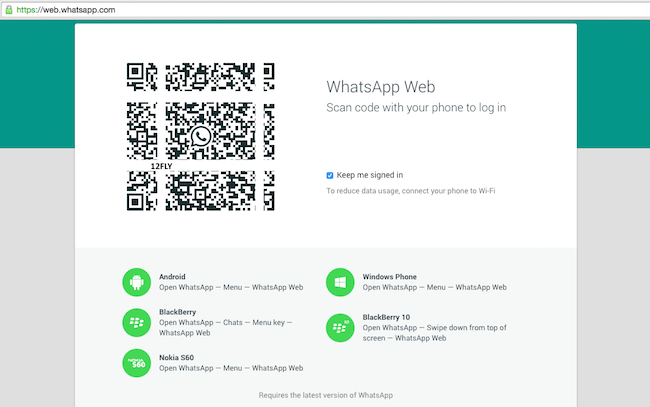Click the BlackBerry 10 icon
Image resolution: width=650 pixels, height=407 pixels.
340,328
